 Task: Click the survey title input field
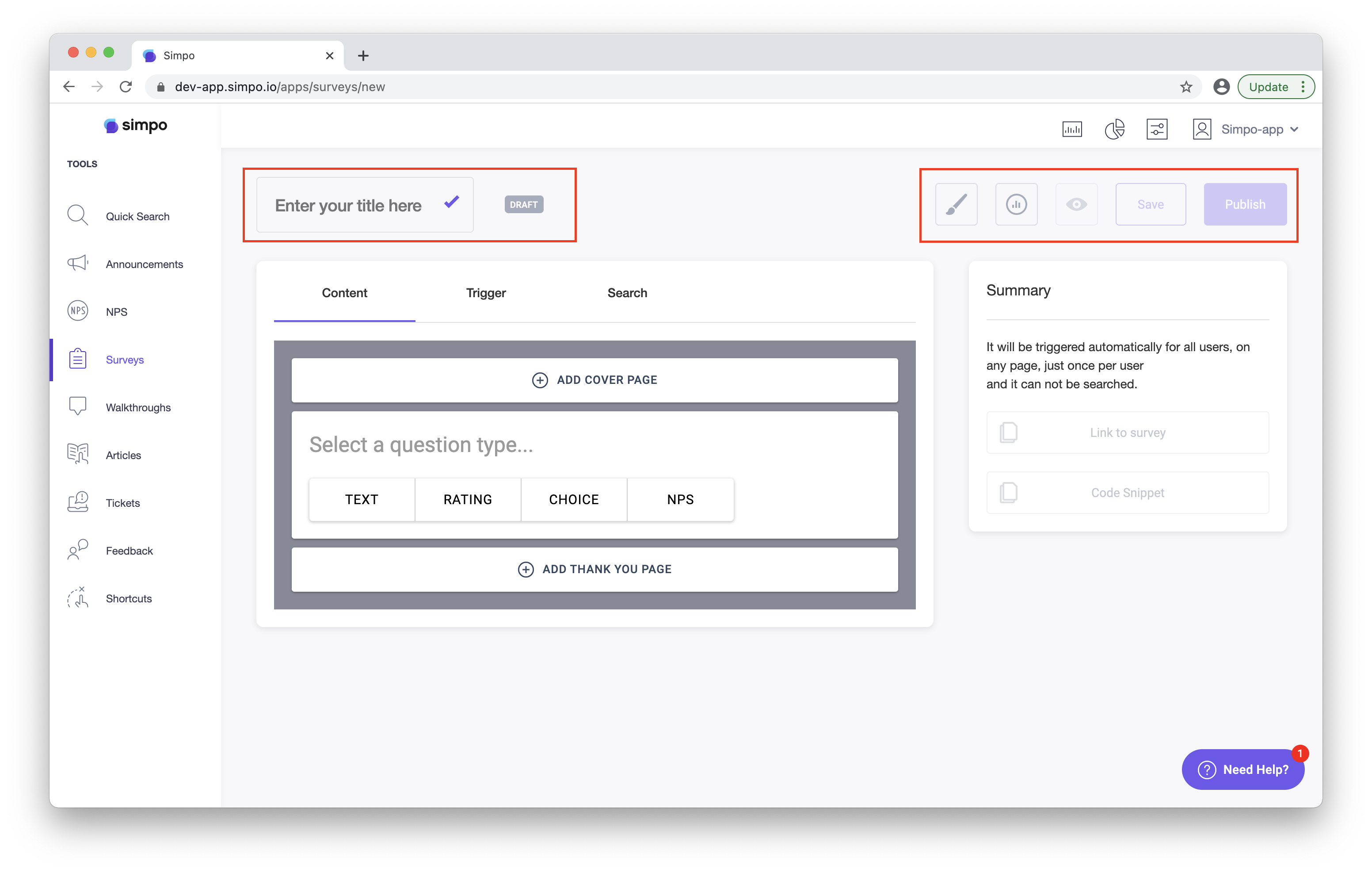tap(365, 205)
